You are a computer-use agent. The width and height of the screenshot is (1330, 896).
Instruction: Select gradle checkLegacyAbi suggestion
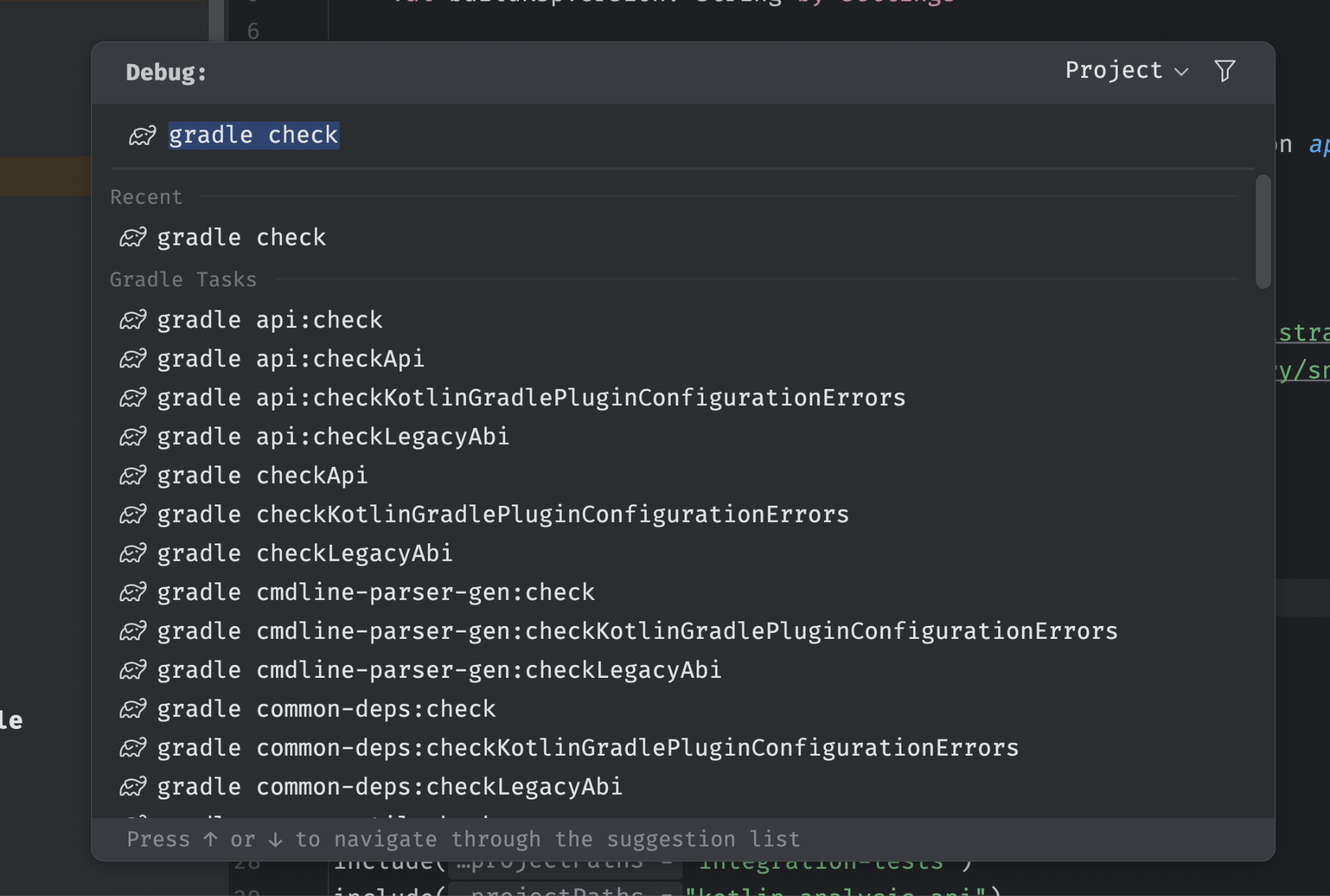pyautogui.click(x=305, y=554)
